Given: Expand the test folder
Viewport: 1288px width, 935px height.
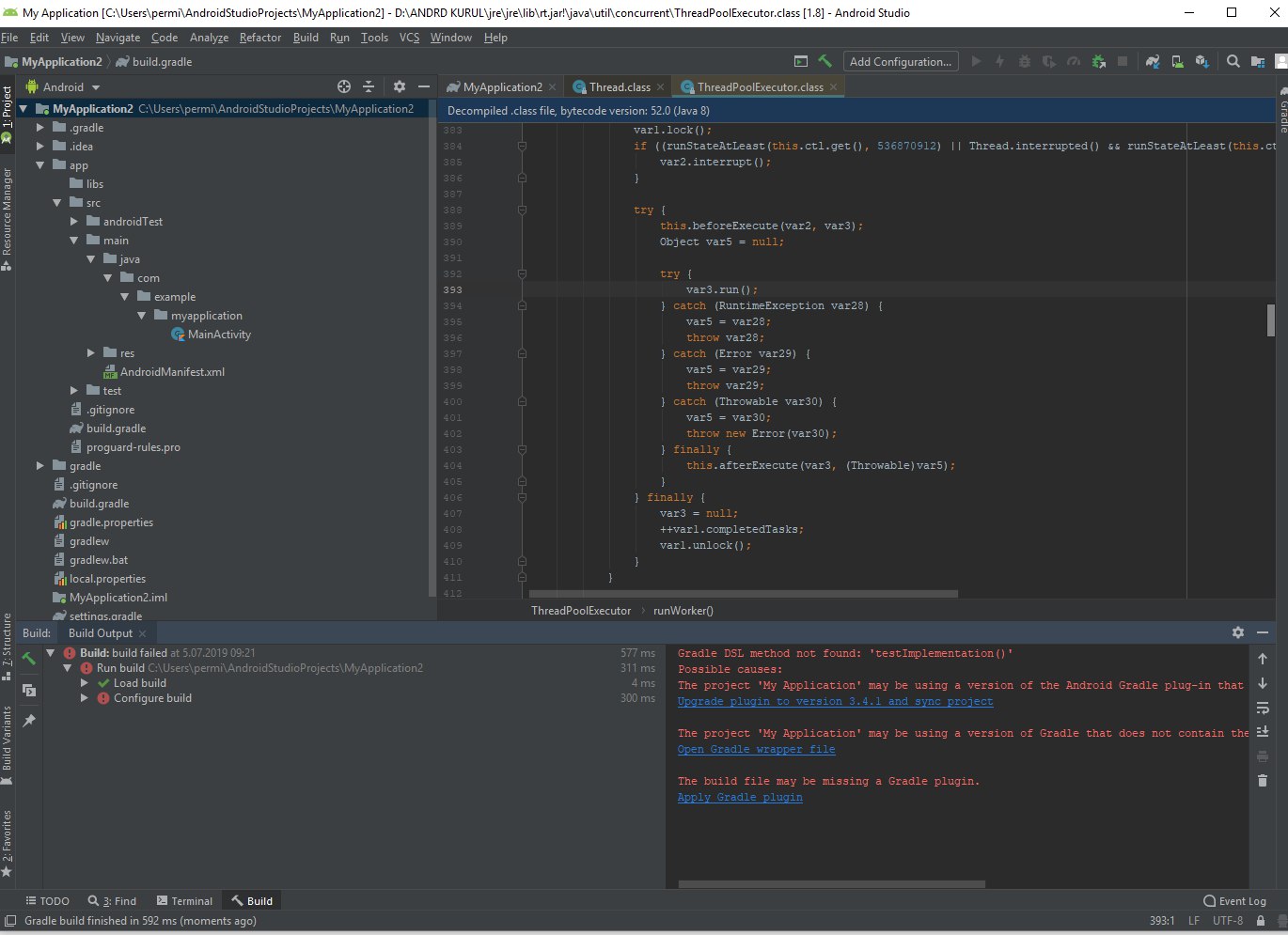Looking at the screenshot, I should [73, 391].
